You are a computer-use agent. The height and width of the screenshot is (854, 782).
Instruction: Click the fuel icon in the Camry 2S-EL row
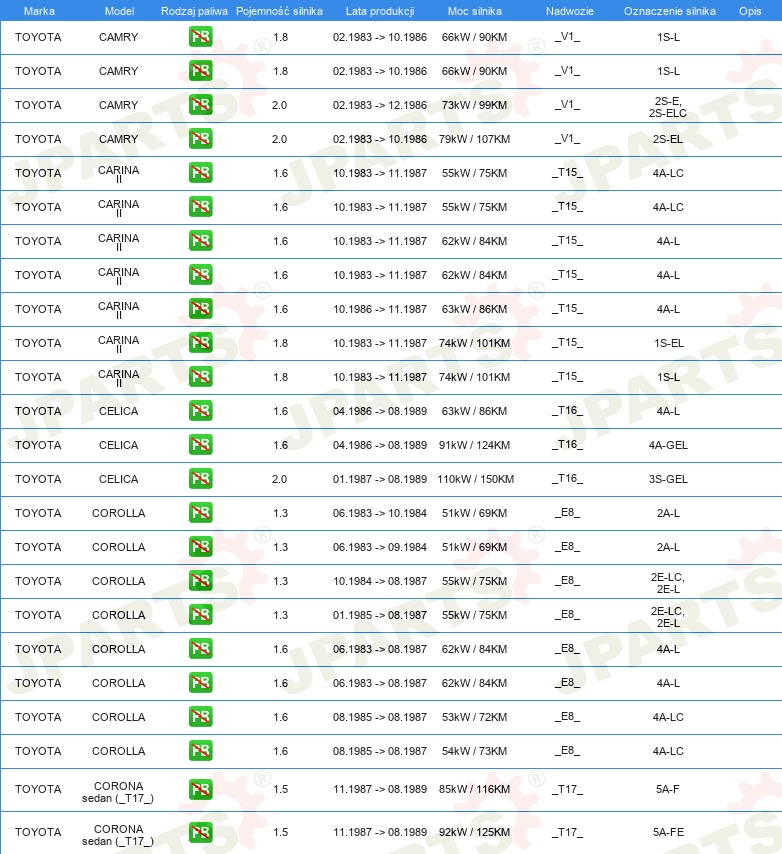(200, 139)
